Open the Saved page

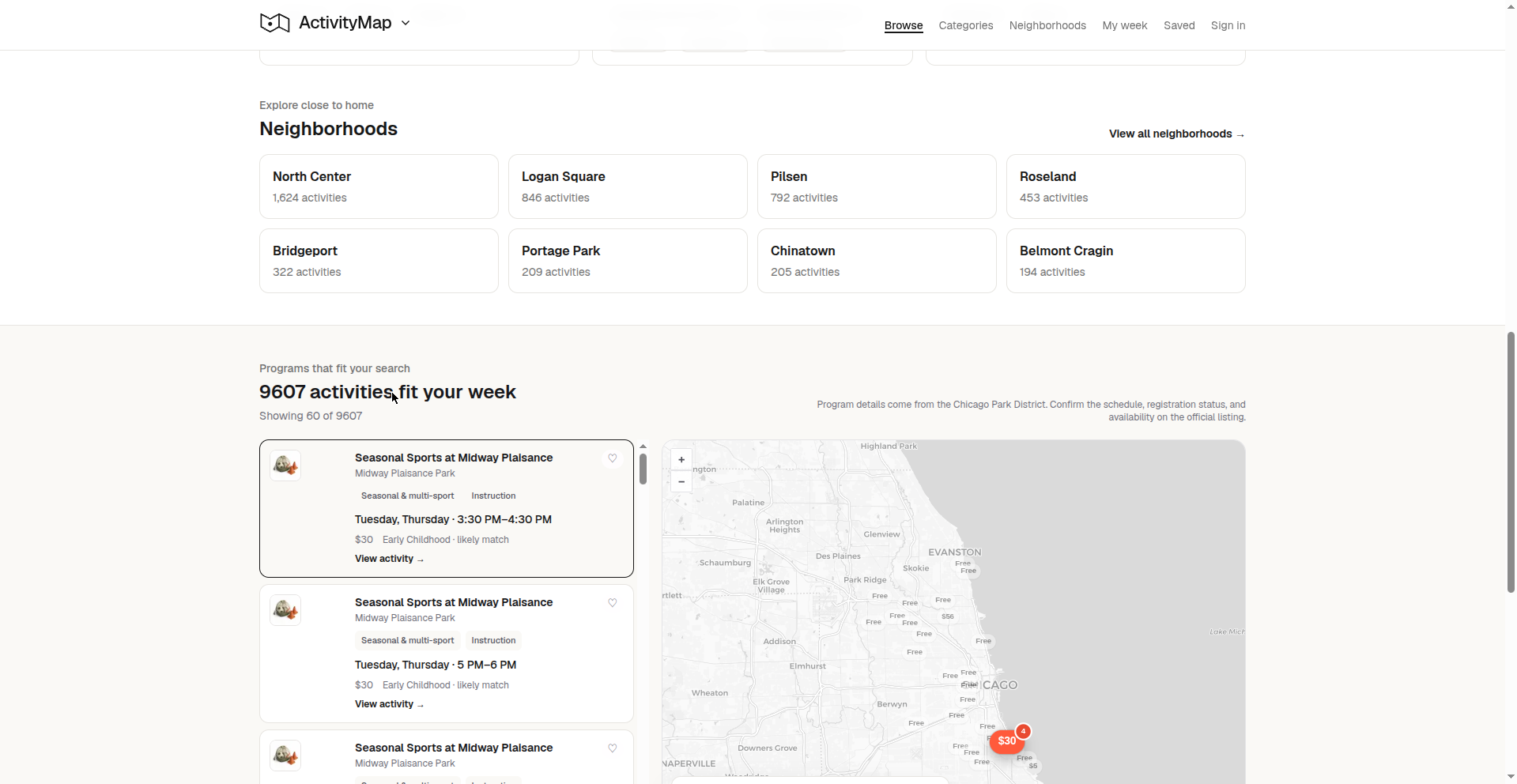1179,25
